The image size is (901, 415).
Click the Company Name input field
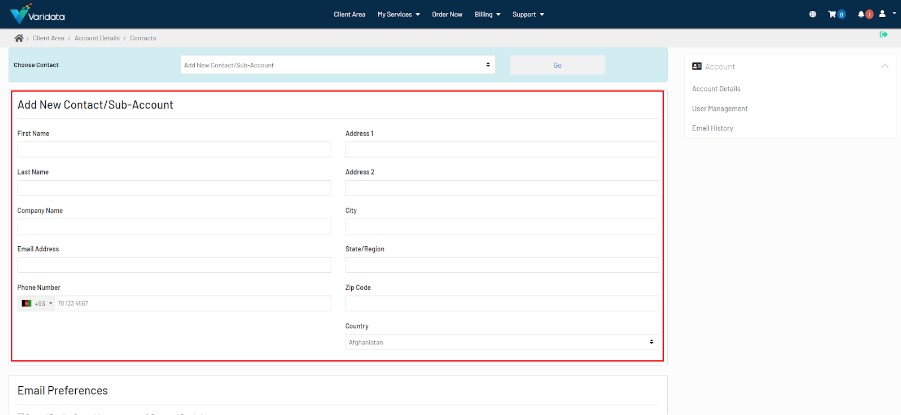175,226
